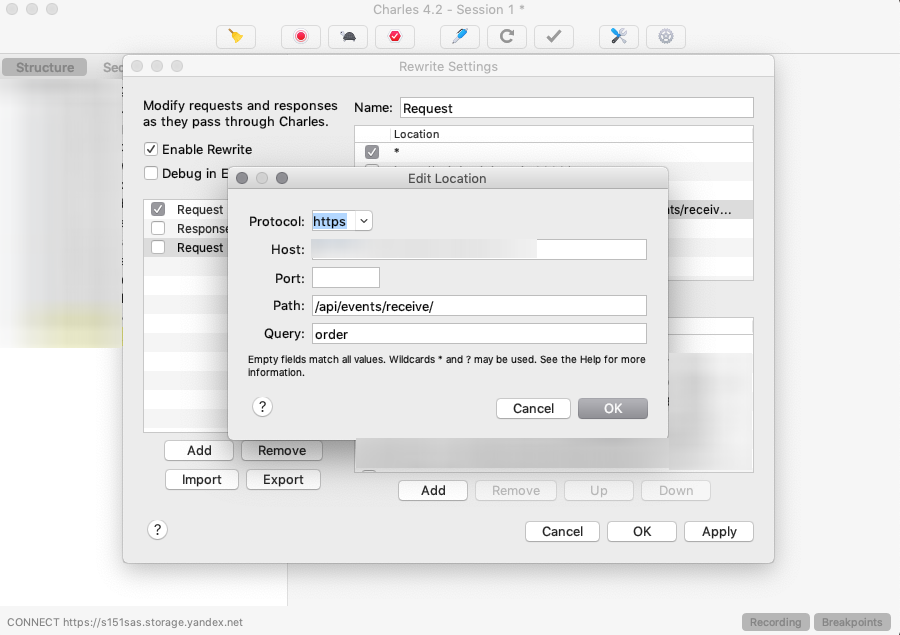Click the broom clear session icon
900x635 pixels.
(236, 37)
